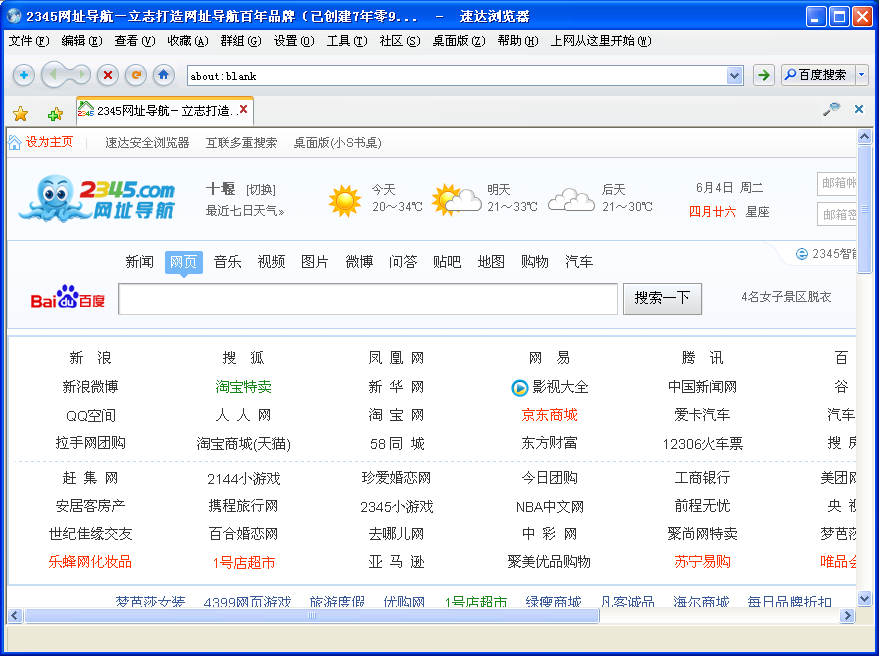Go to the browser home page icon
This screenshot has height=656, width=879.
tap(164, 75)
